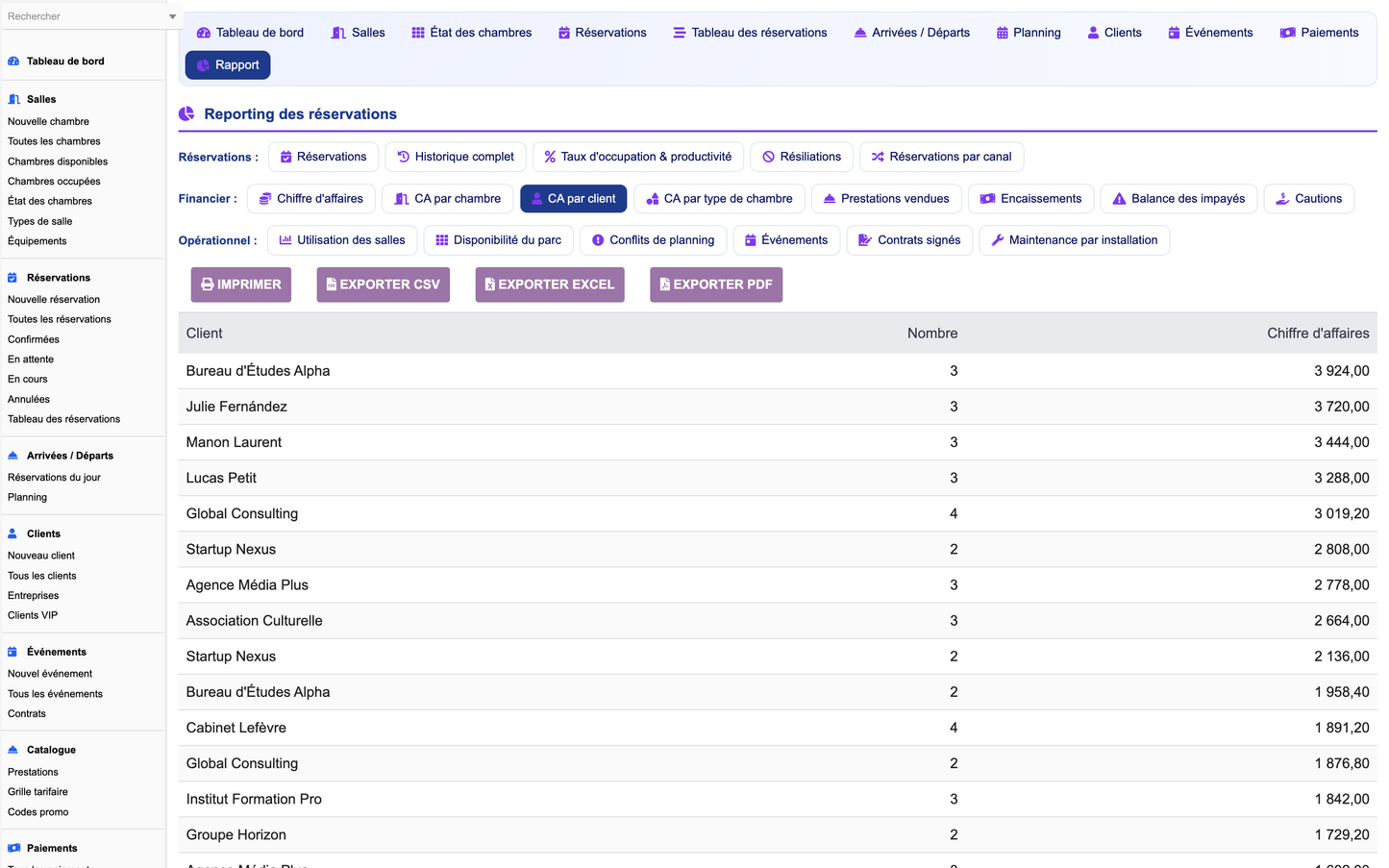Go to Salles in top navigation
Viewport: 1389px width, 868px height.
pyautogui.click(x=358, y=33)
